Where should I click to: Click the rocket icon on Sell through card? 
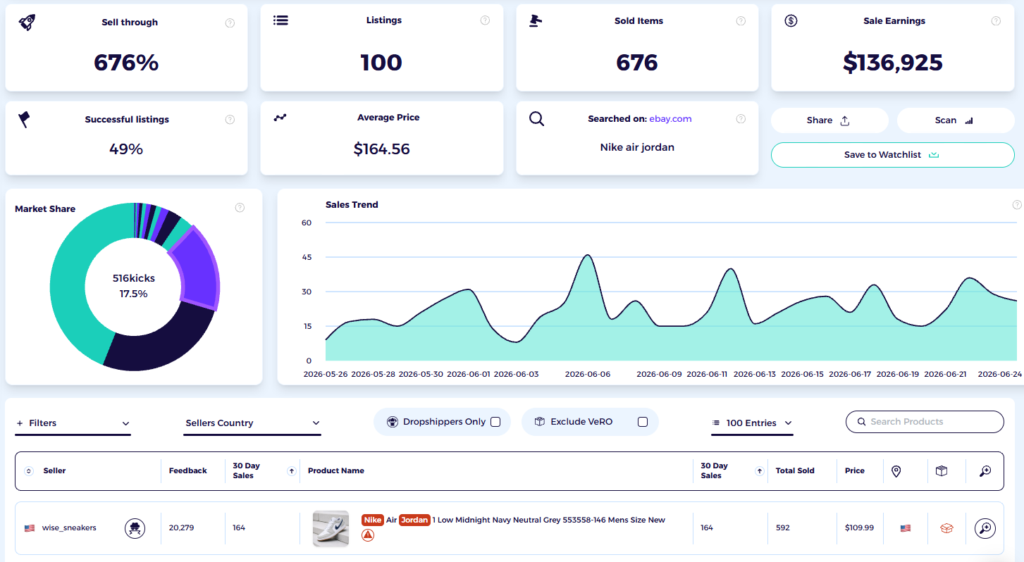pyautogui.click(x=27, y=22)
